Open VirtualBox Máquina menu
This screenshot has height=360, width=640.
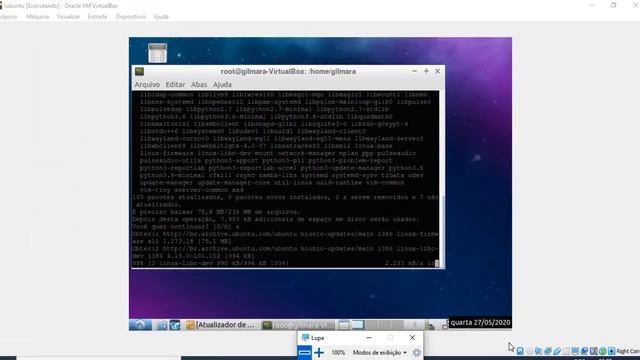point(37,17)
